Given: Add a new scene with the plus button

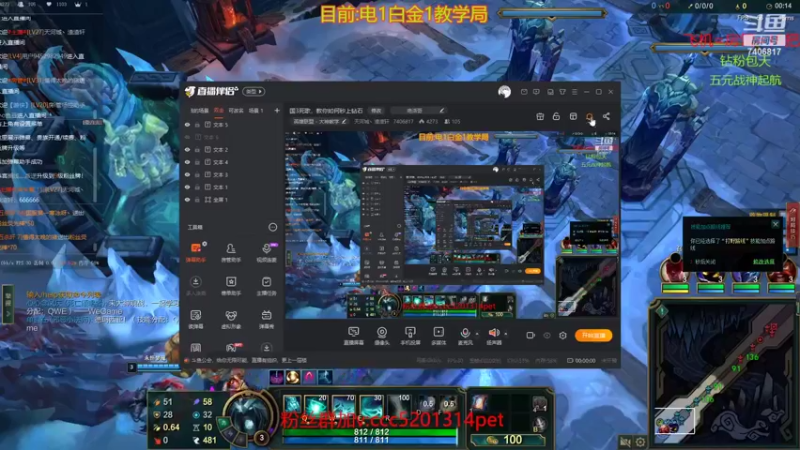Looking at the screenshot, I should pyautogui.click(x=277, y=111).
